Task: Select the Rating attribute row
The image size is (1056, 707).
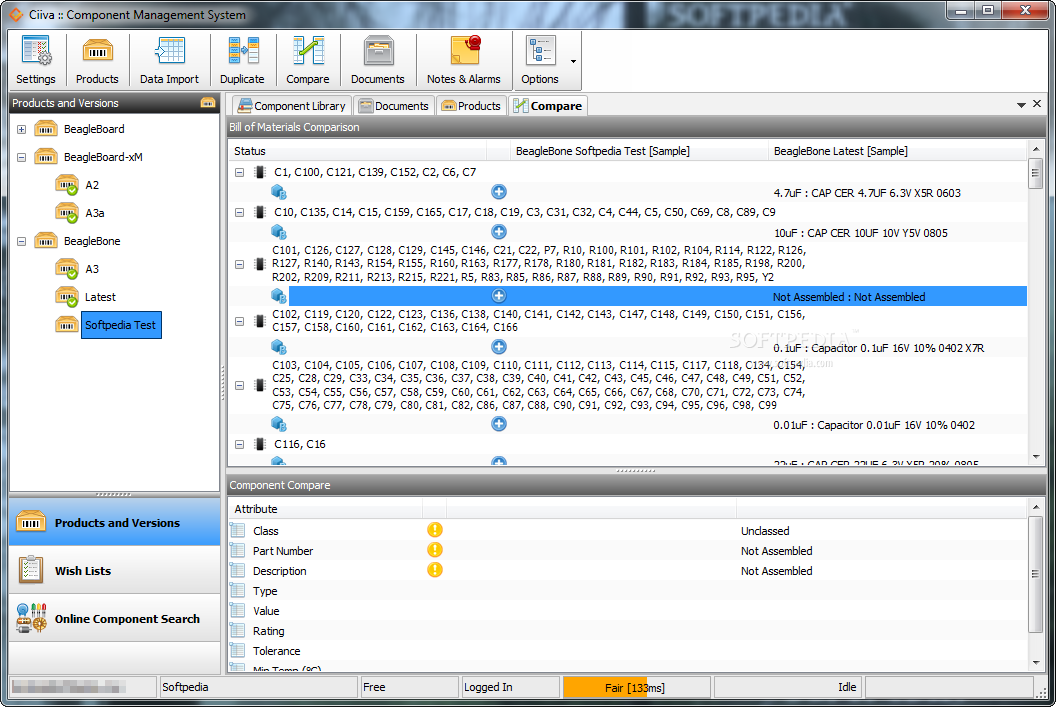Action: click(x=628, y=632)
